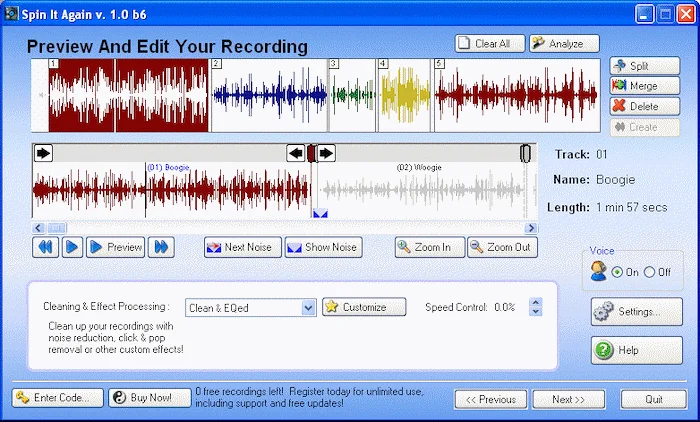
Task: Increase Speed Control with up arrow
Action: pyautogui.click(x=536, y=302)
